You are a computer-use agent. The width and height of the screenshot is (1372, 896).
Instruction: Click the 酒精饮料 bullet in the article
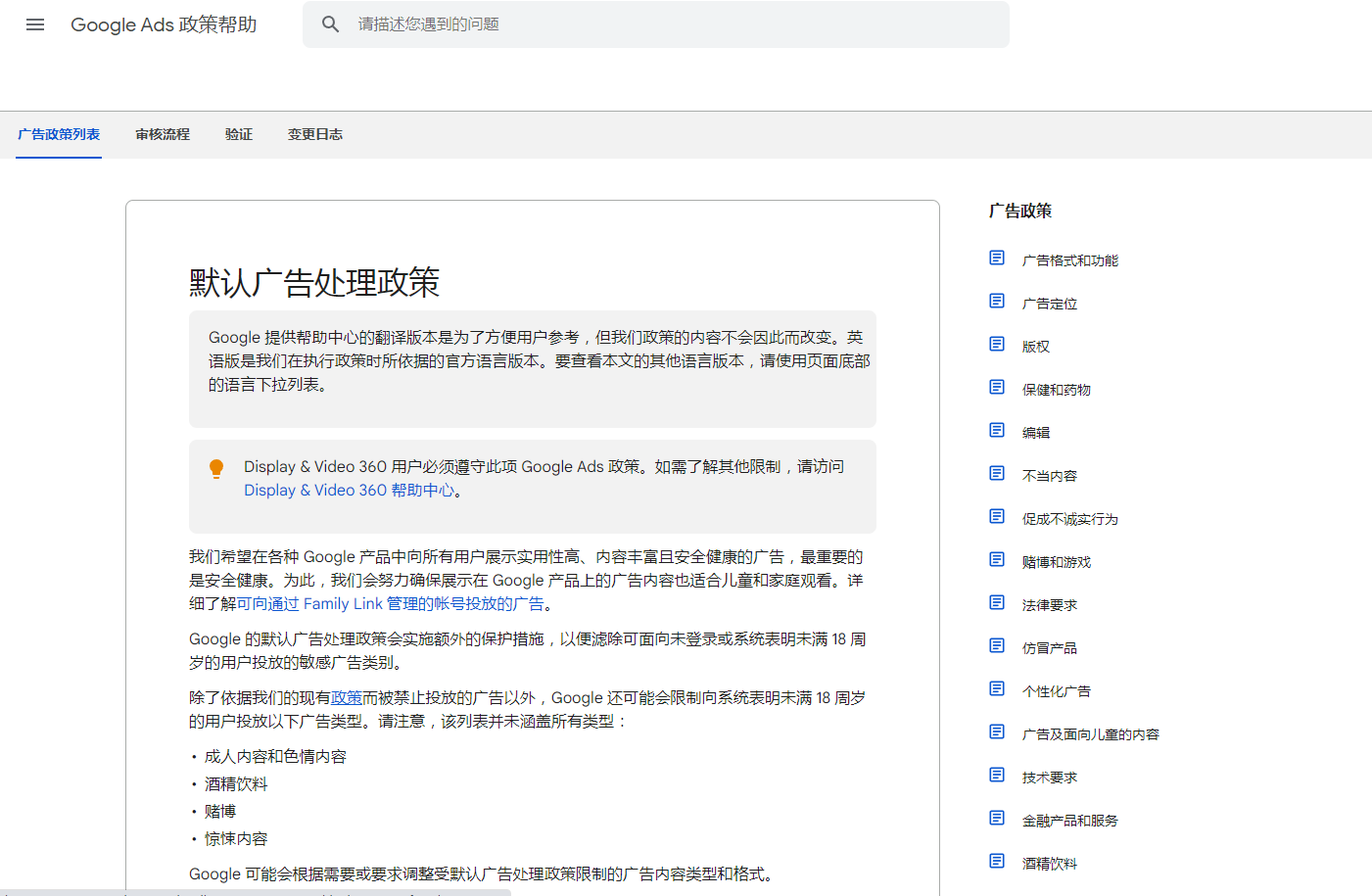tap(236, 784)
